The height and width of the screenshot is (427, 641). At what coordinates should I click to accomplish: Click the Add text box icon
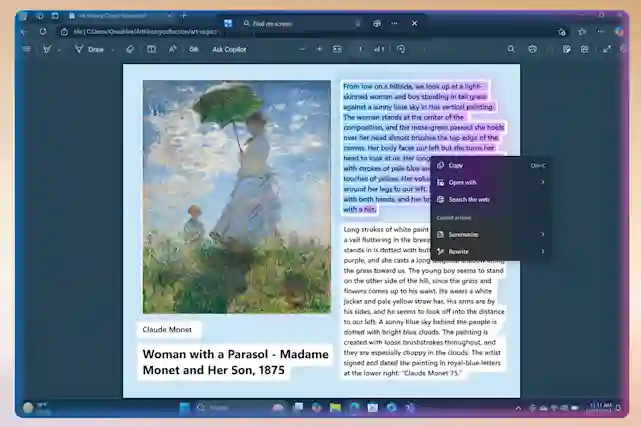coord(151,49)
